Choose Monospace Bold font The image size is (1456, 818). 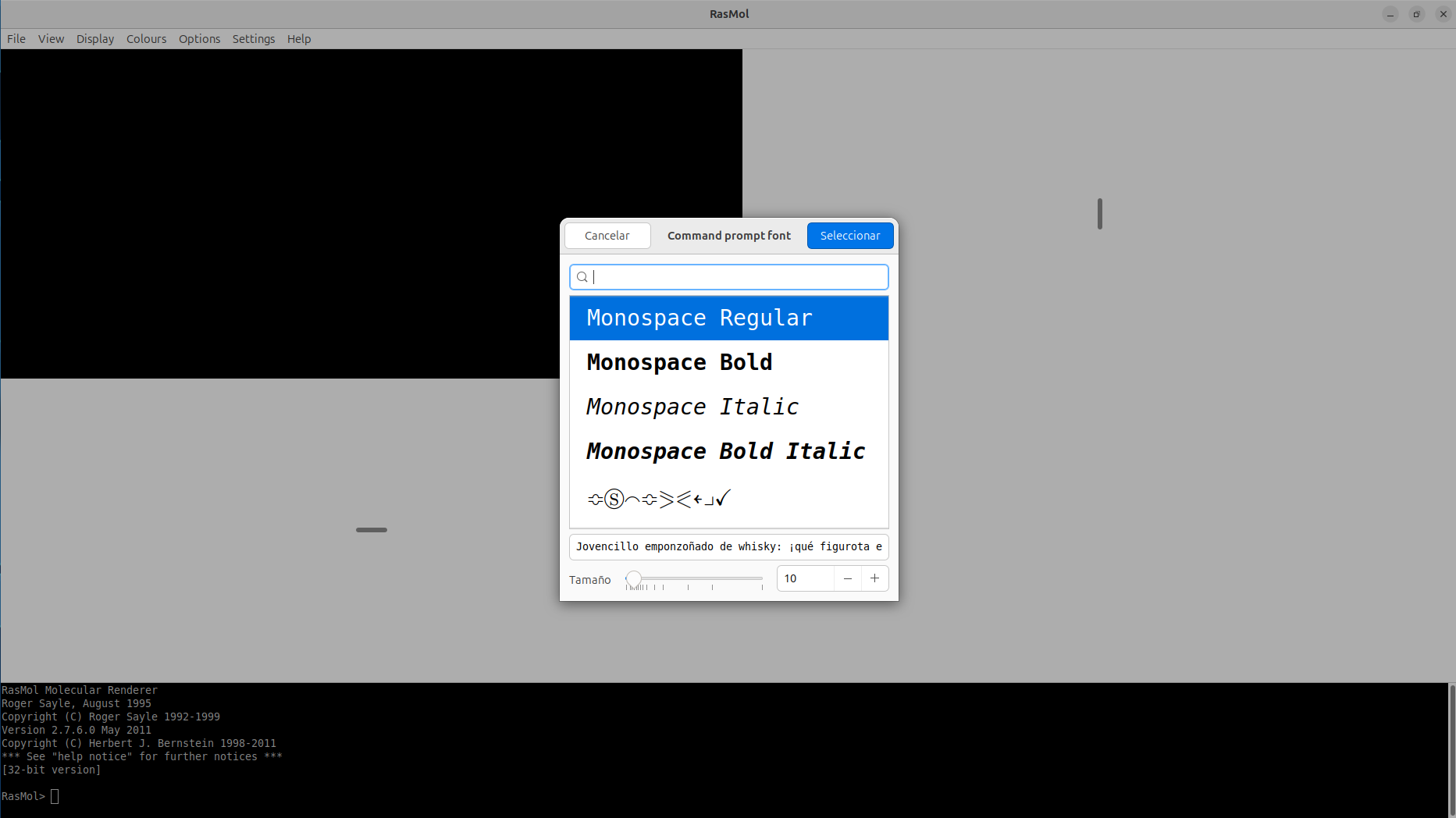tap(728, 363)
